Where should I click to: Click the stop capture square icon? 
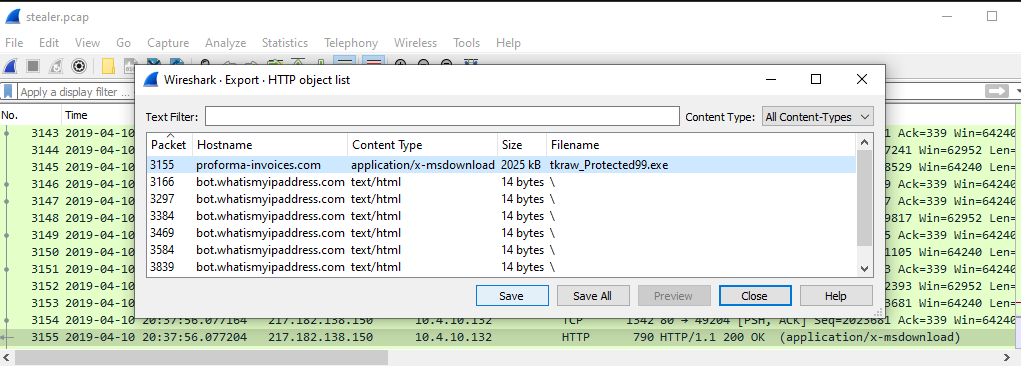[x=33, y=65]
